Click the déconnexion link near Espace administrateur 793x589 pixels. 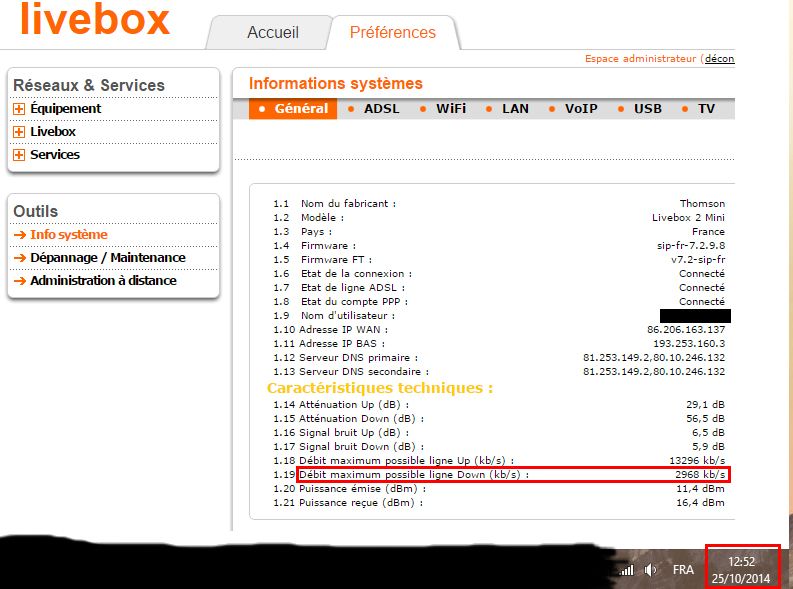click(x=720, y=59)
